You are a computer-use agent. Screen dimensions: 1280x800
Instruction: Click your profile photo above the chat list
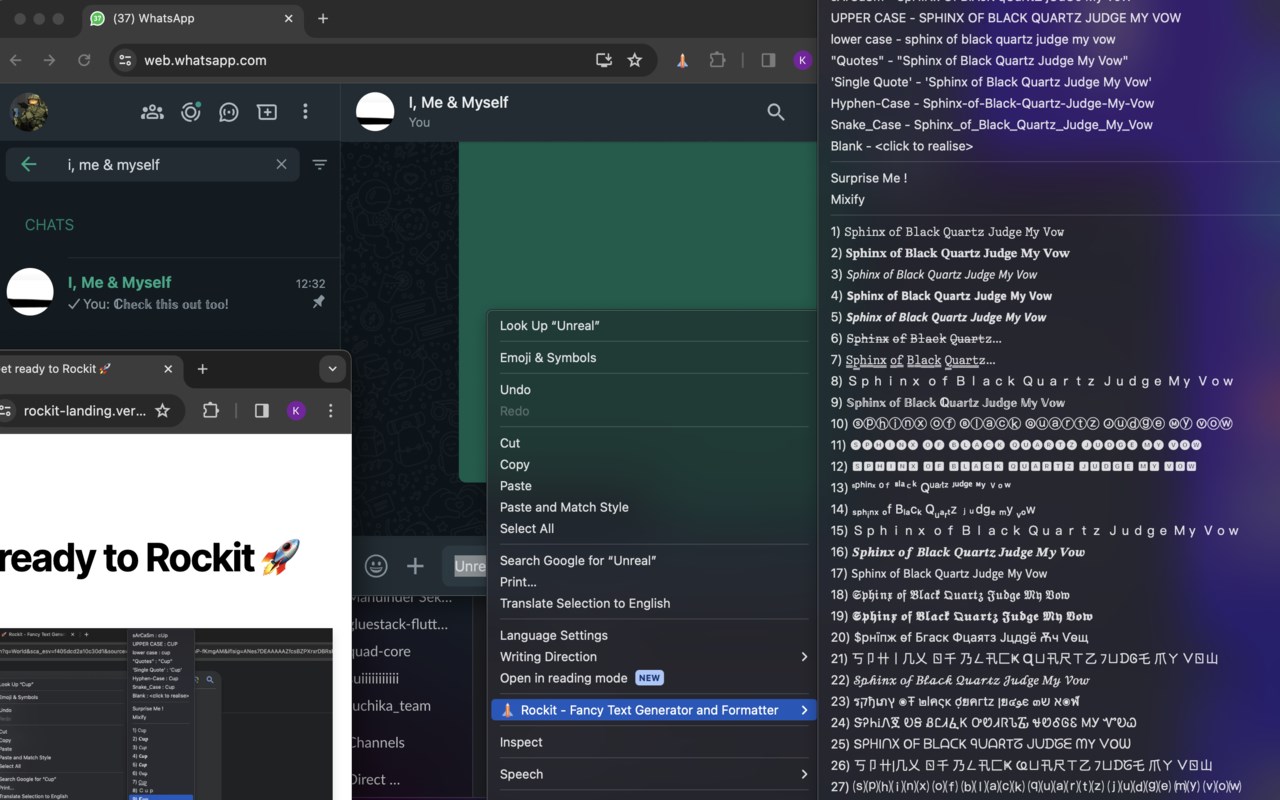pos(29,112)
